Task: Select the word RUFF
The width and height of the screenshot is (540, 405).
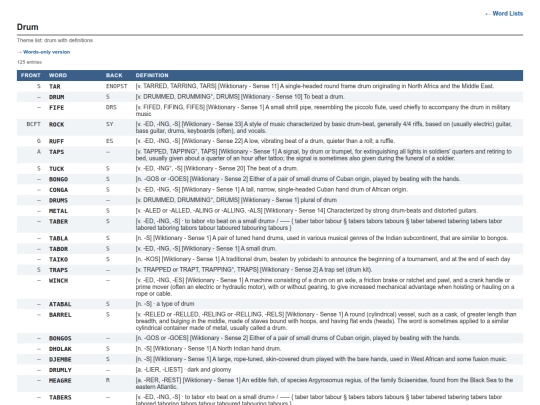Action: tap(56, 142)
